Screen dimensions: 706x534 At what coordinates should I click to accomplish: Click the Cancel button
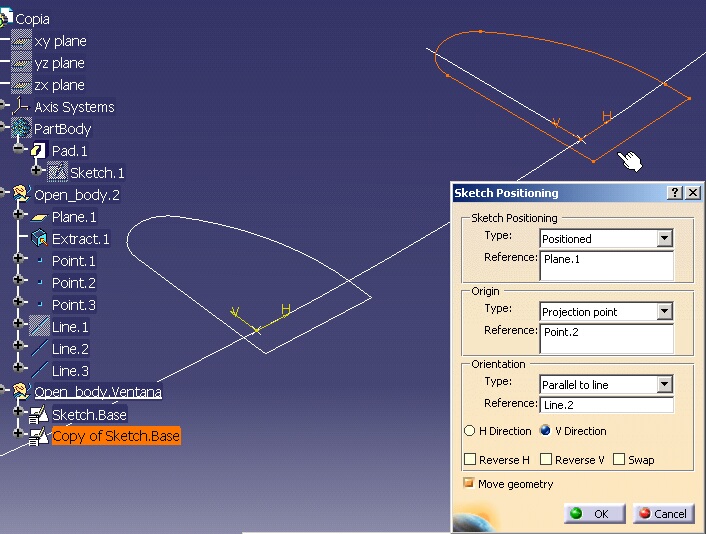662,513
